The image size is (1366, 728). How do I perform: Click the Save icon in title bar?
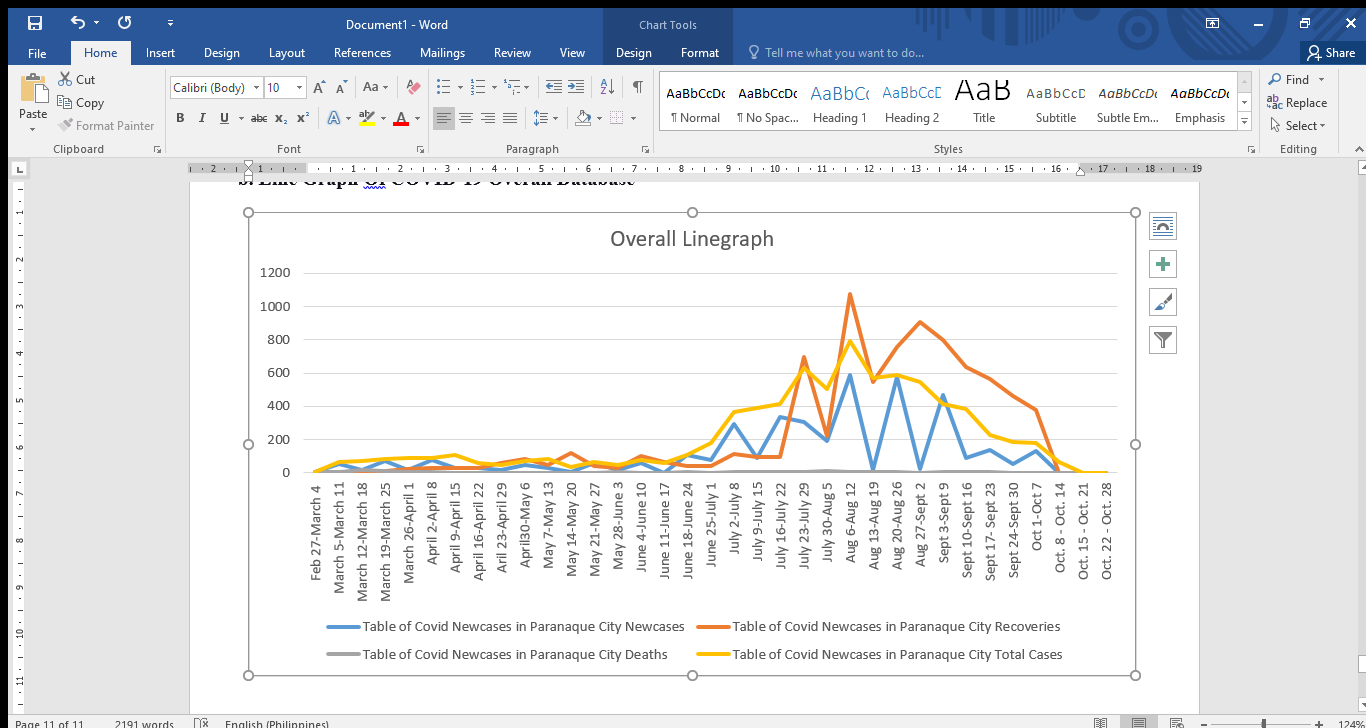point(35,23)
